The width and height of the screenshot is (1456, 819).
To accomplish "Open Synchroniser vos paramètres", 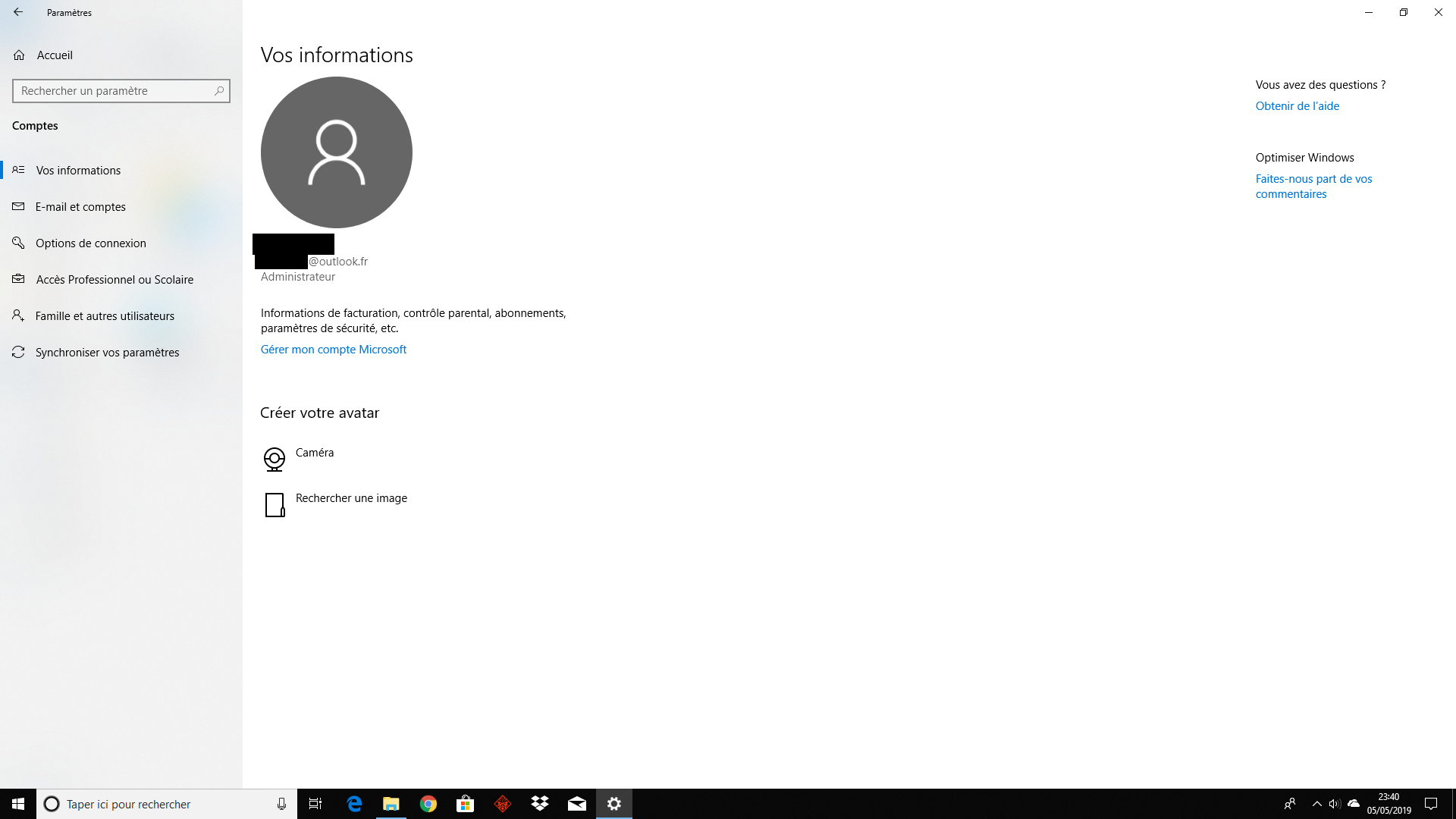I will click(107, 353).
